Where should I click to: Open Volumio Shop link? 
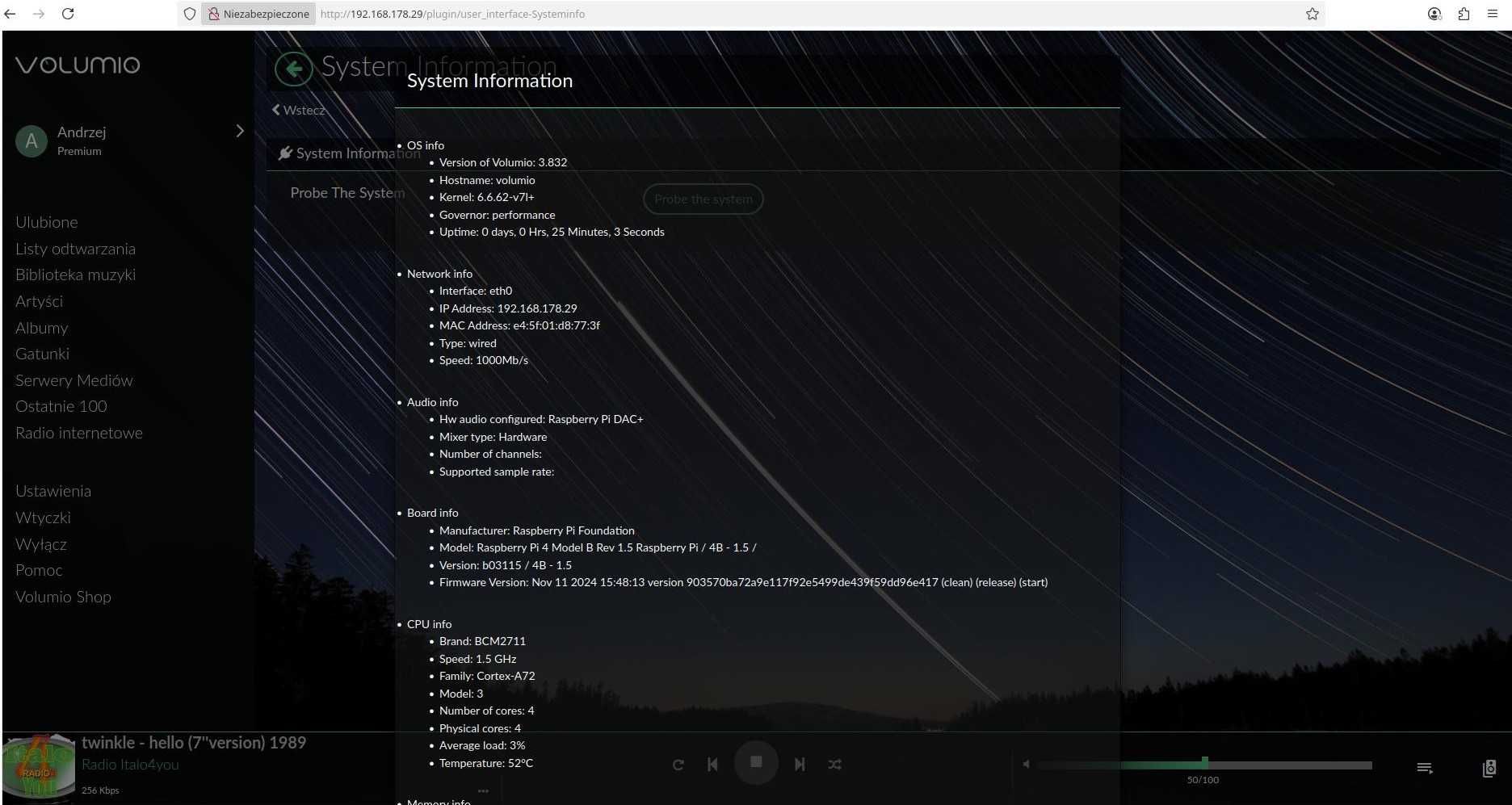[x=63, y=597]
